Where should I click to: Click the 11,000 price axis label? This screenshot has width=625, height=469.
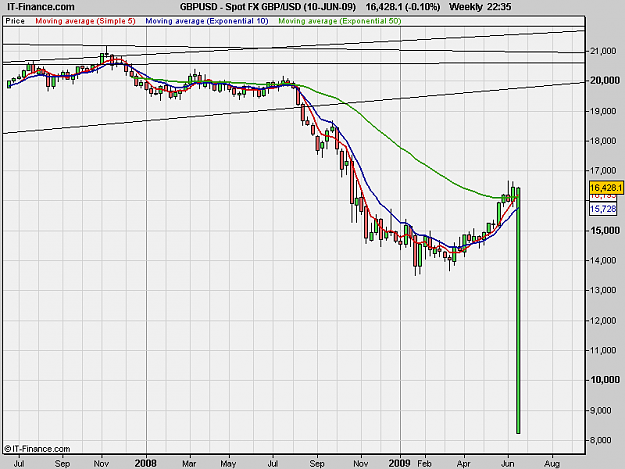603,350
